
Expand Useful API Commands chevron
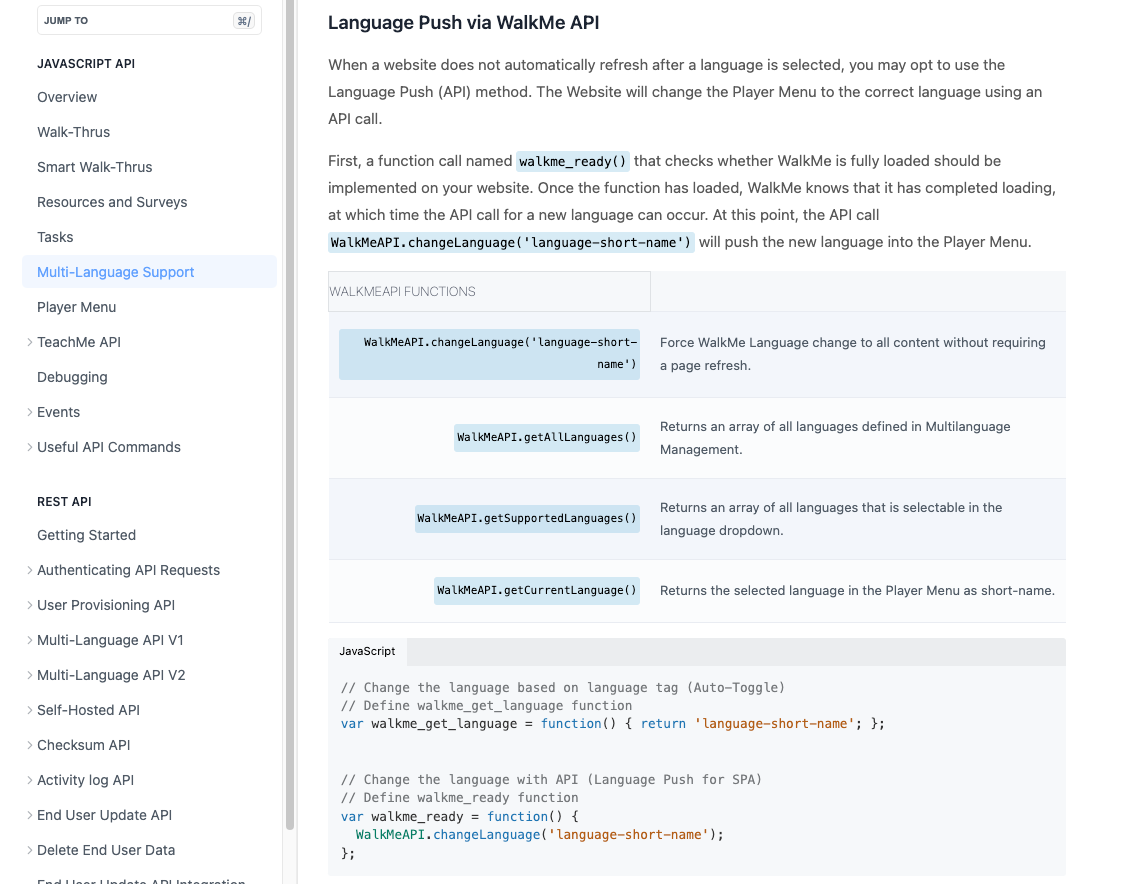pyautogui.click(x=30, y=447)
